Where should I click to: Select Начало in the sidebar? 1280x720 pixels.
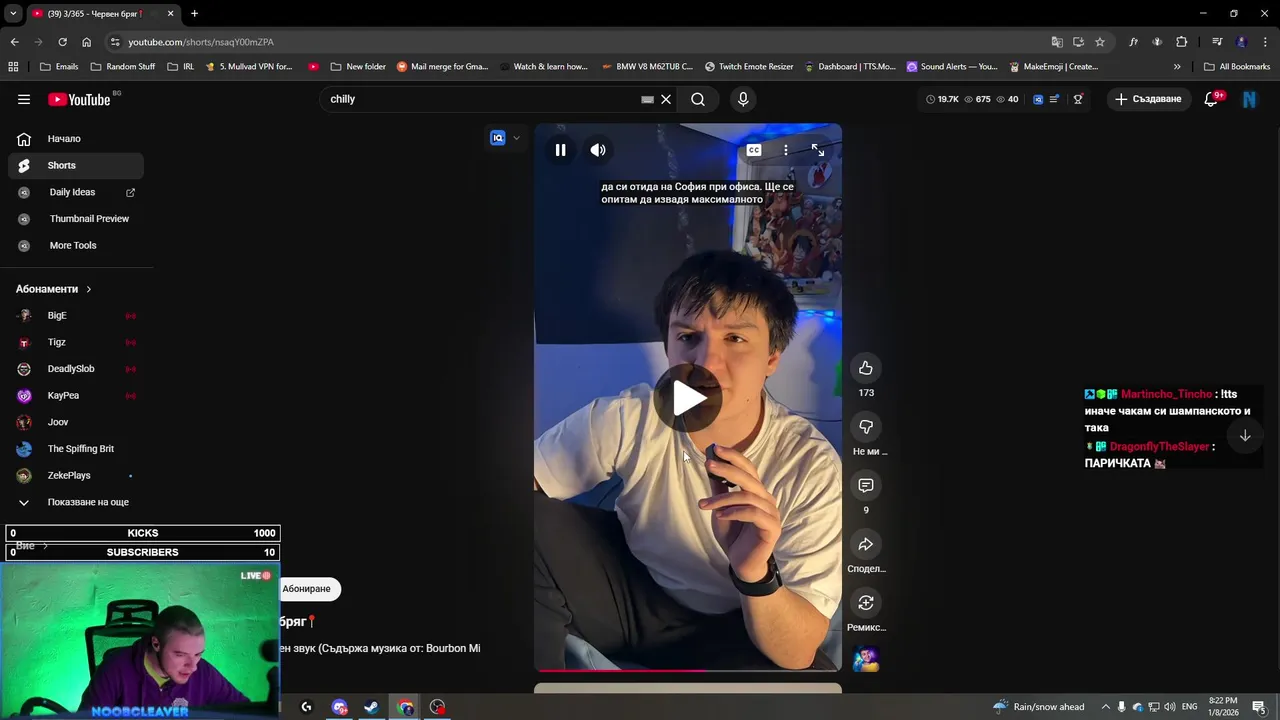pos(76,139)
